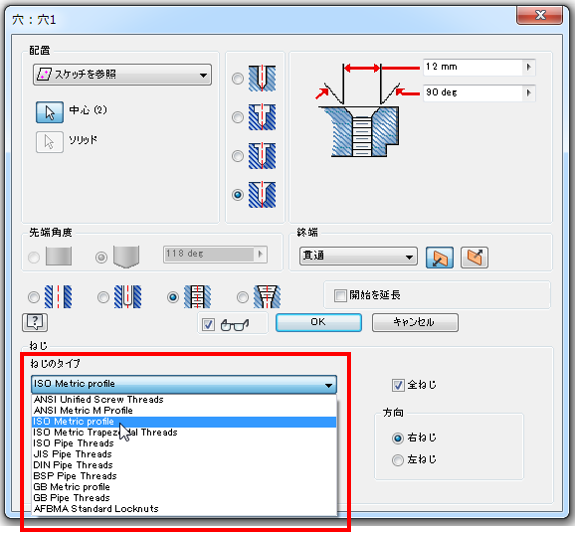Open the help question mark icon
The width and height of the screenshot is (575, 535).
pos(35,322)
